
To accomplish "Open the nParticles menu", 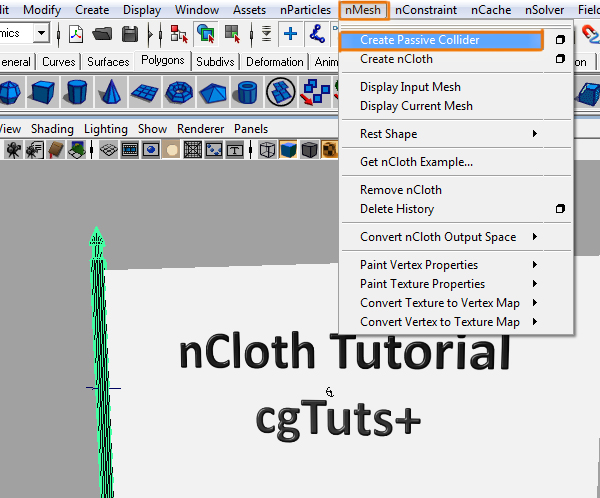I will coord(305,10).
